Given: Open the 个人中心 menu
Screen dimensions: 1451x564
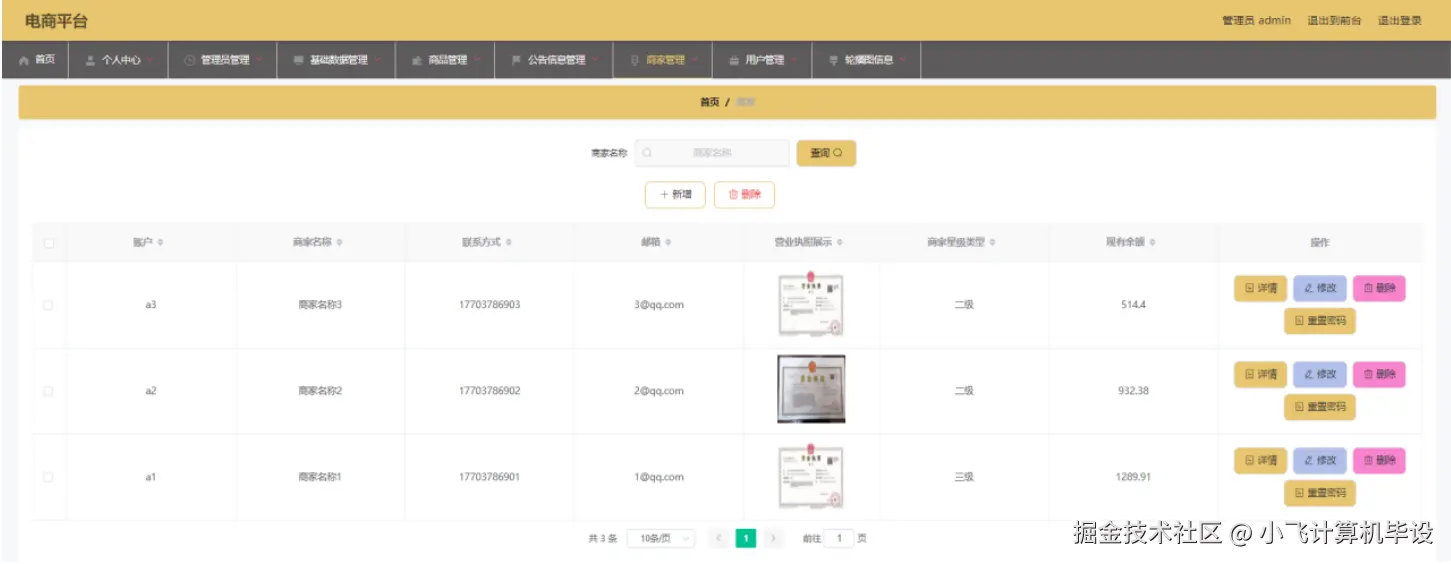Looking at the screenshot, I should (118, 60).
